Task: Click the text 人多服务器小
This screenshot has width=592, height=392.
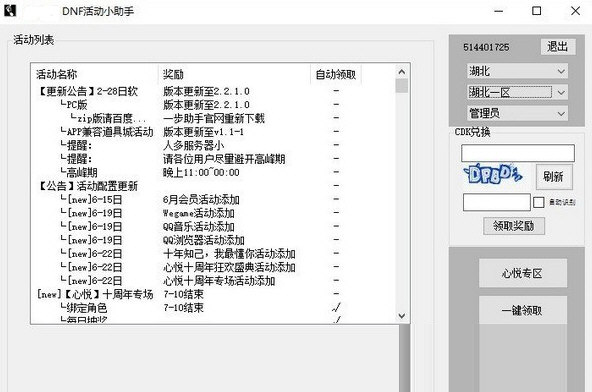Action: [x=194, y=145]
